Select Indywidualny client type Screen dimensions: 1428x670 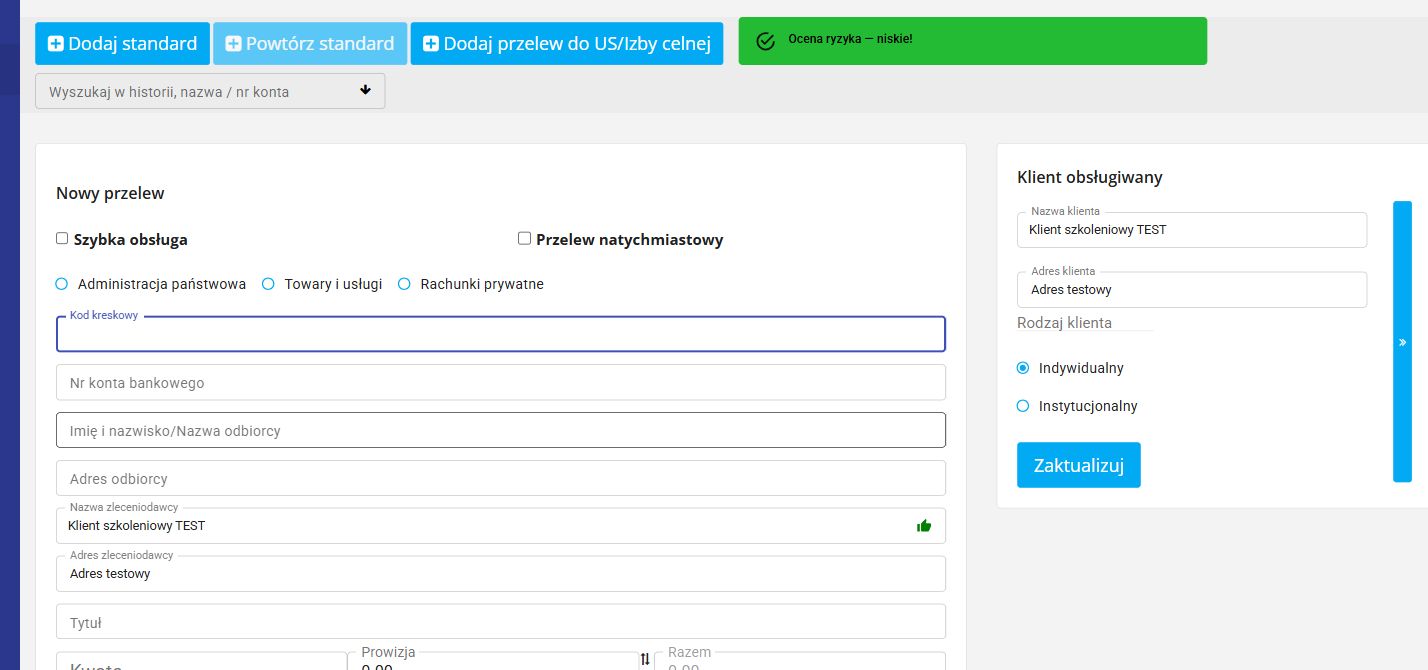tap(1023, 368)
